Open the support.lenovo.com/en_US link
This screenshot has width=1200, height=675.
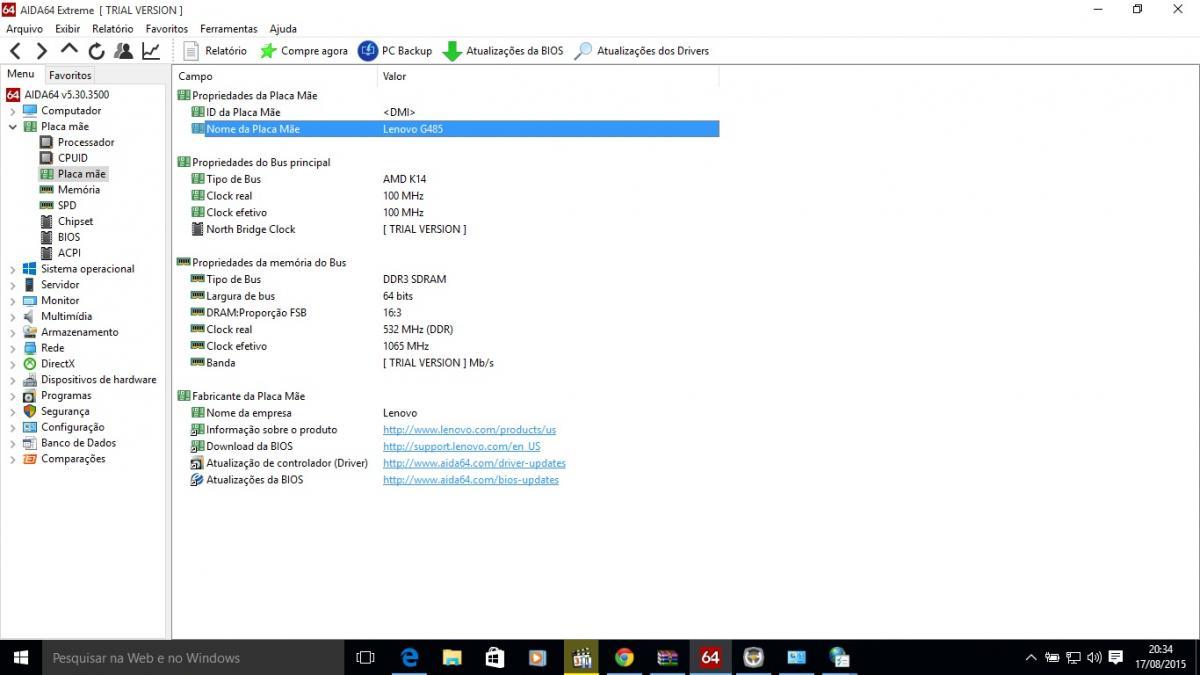461,447
